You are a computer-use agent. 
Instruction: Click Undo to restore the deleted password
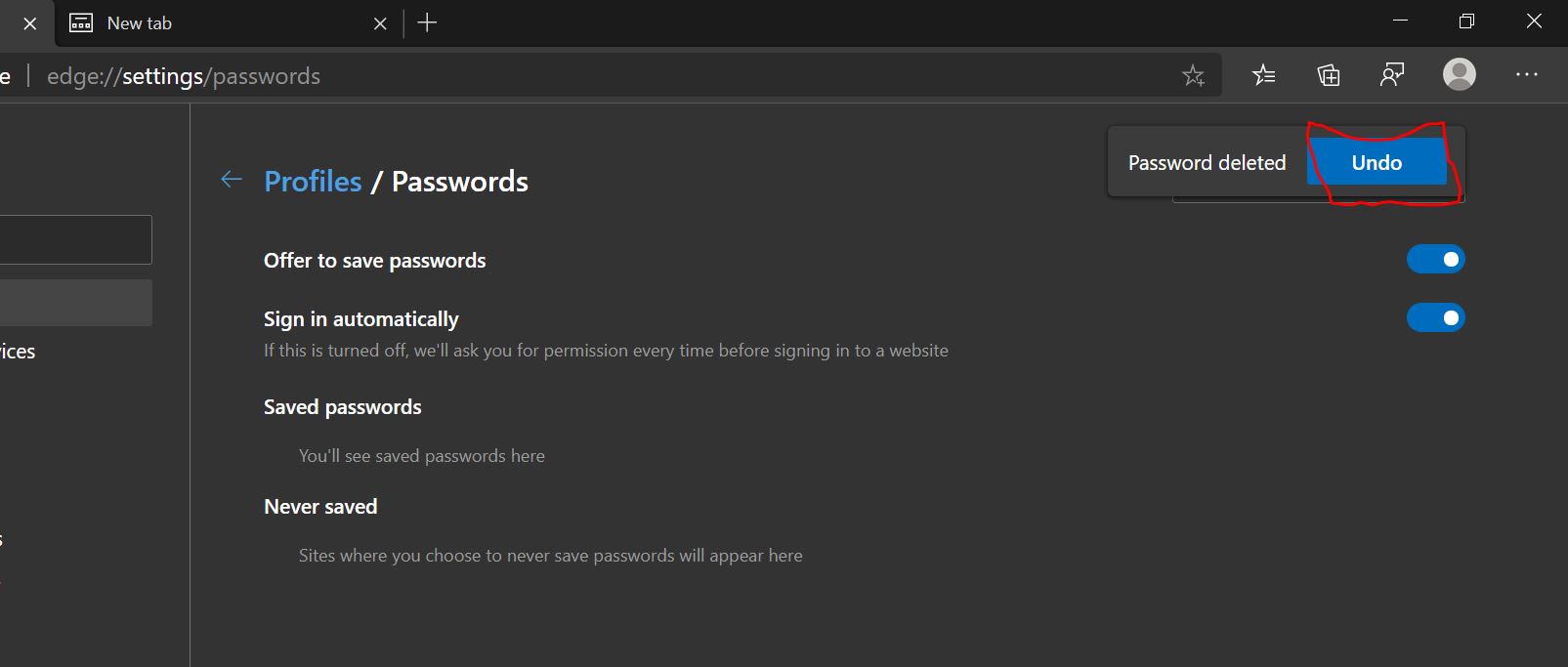click(x=1377, y=162)
